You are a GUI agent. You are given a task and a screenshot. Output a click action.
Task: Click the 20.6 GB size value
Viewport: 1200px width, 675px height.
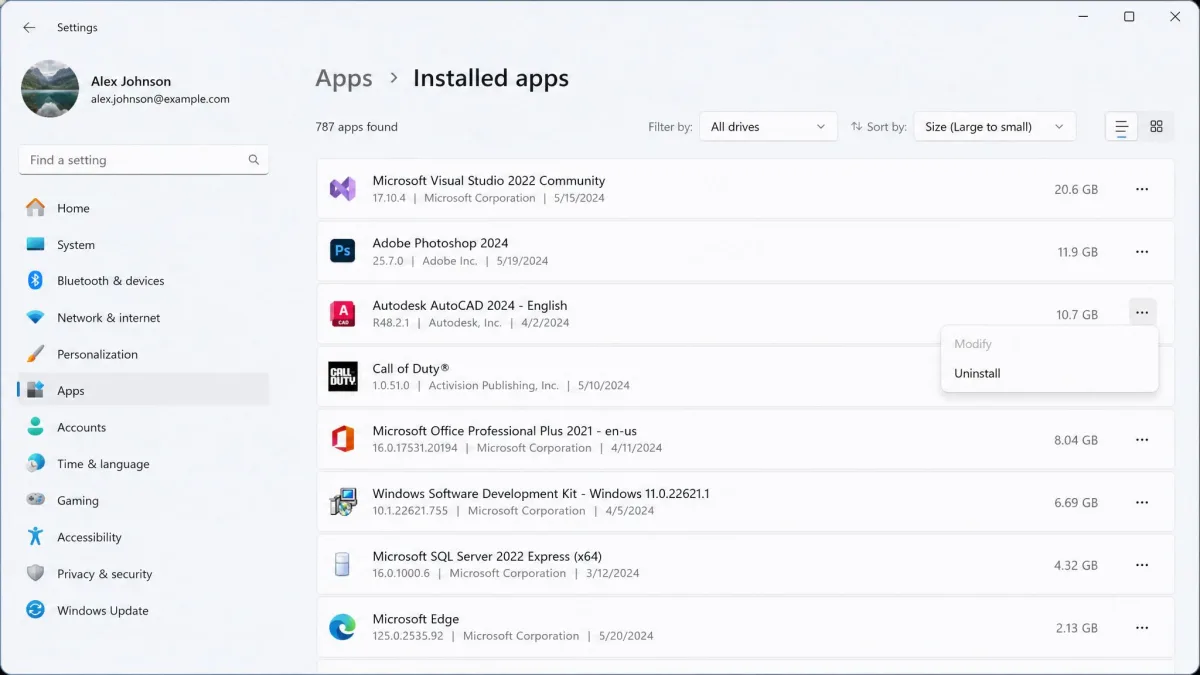[x=1076, y=189]
